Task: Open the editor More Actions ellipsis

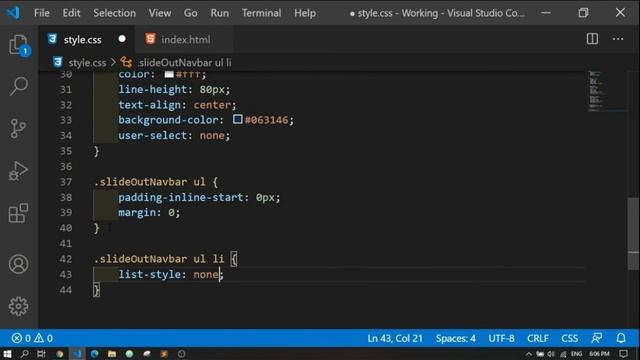Action: [618, 39]
